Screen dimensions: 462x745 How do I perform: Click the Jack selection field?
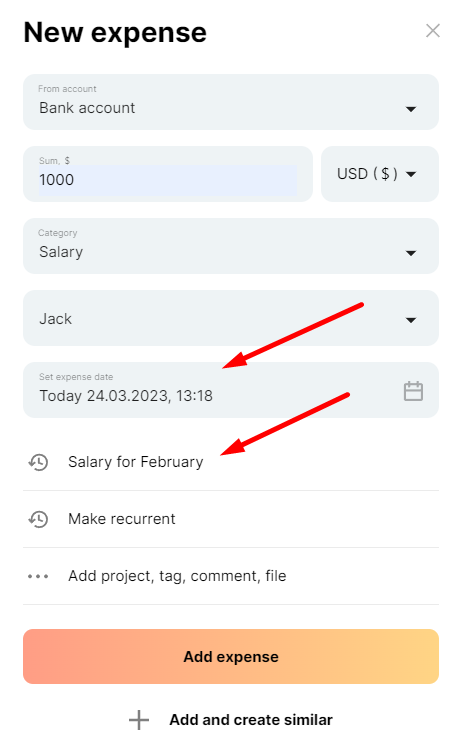tap(231, 318)
